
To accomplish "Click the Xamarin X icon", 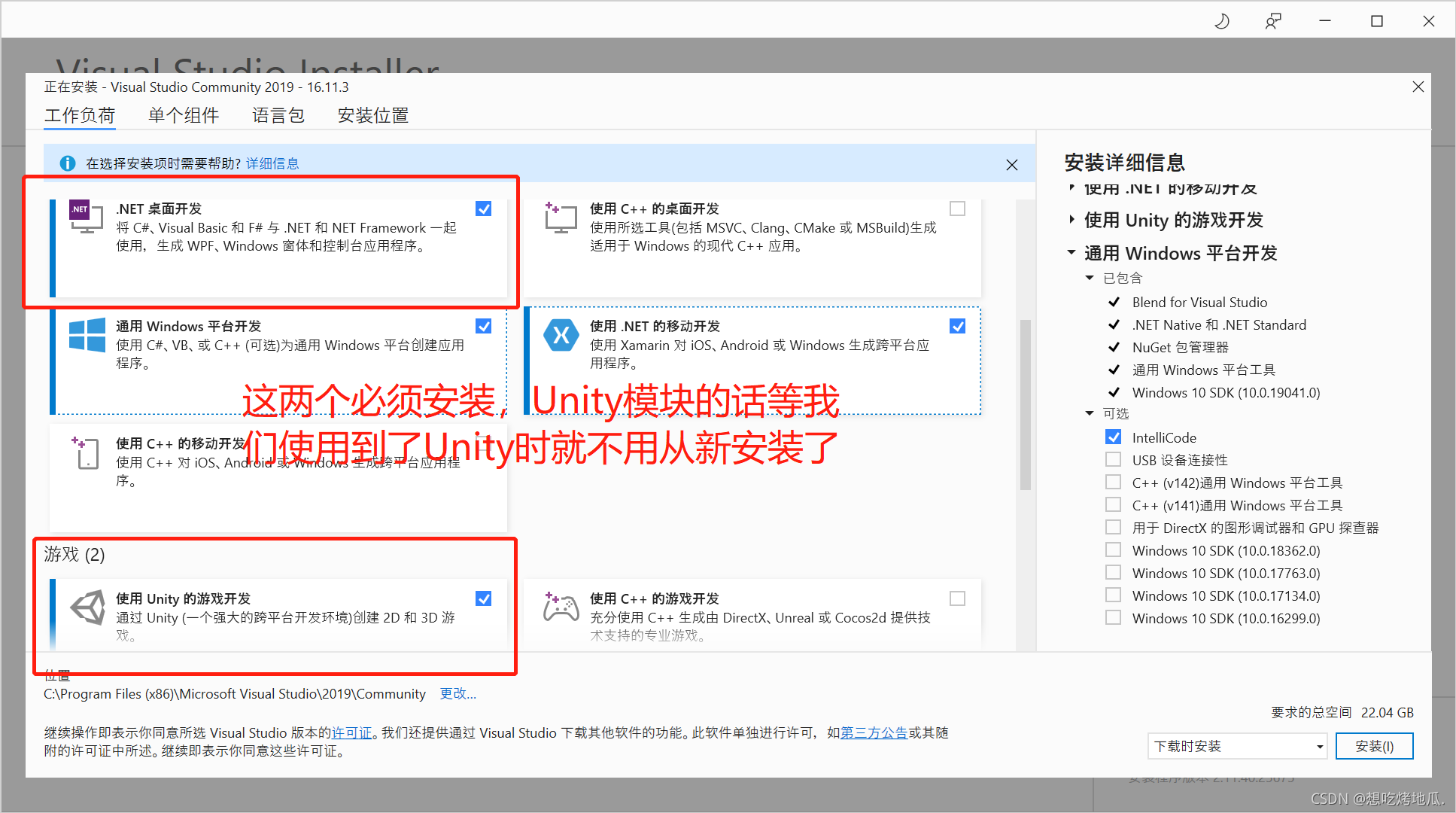I will [x=561, y=336].
